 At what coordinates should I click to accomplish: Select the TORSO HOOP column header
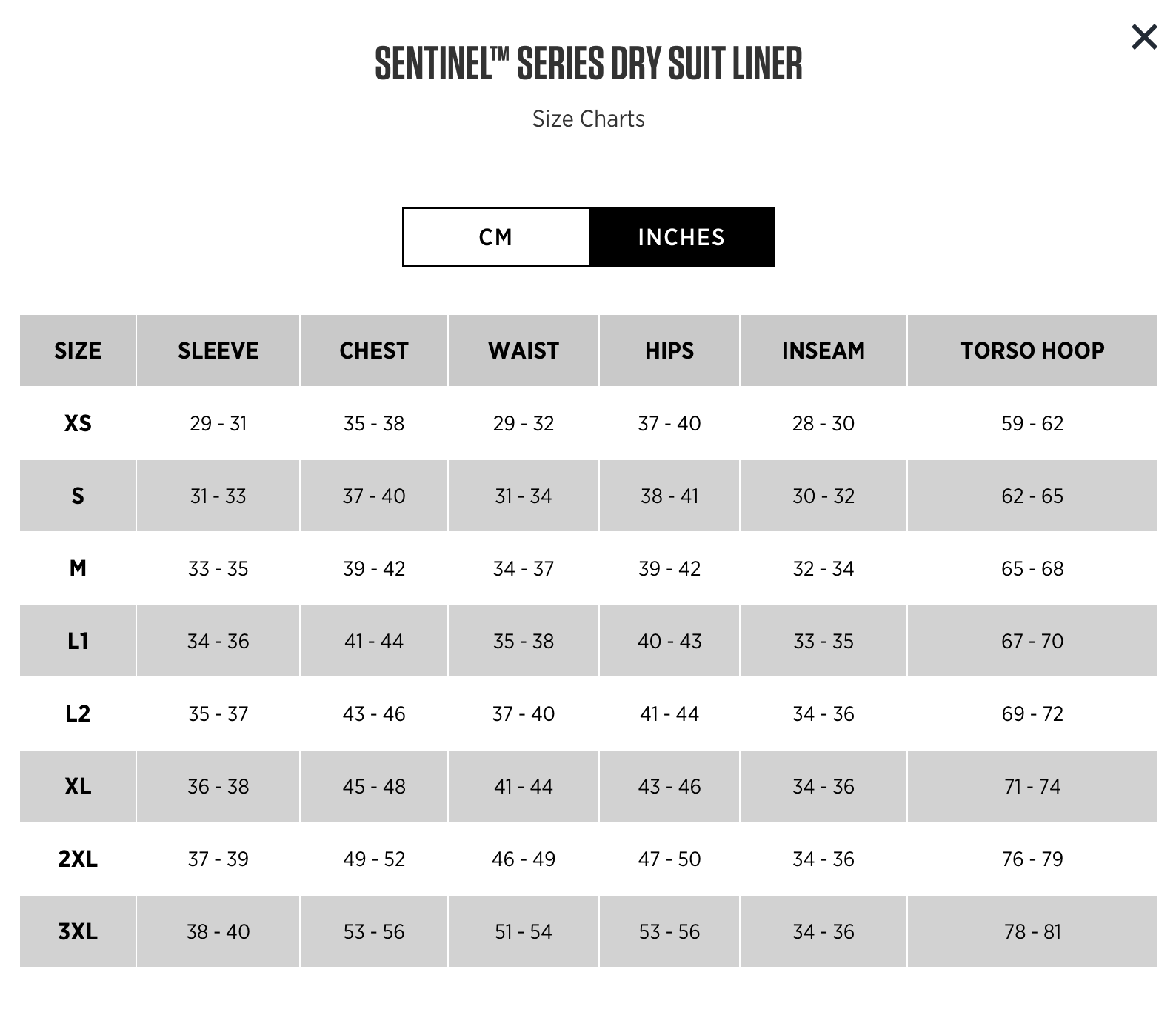(x=1032, y=350)
